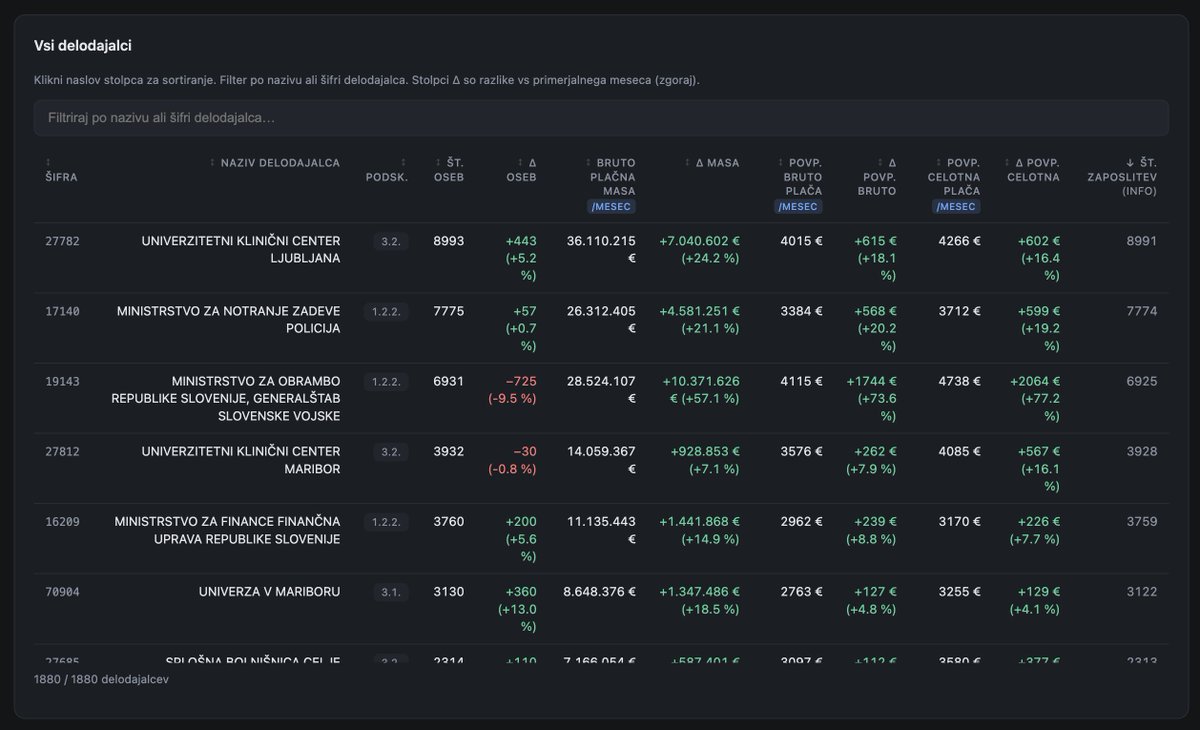Open Ministrstvo za obrambo Generalštab row
This screenshot has width=1200, height=730.
pos(601,398)
